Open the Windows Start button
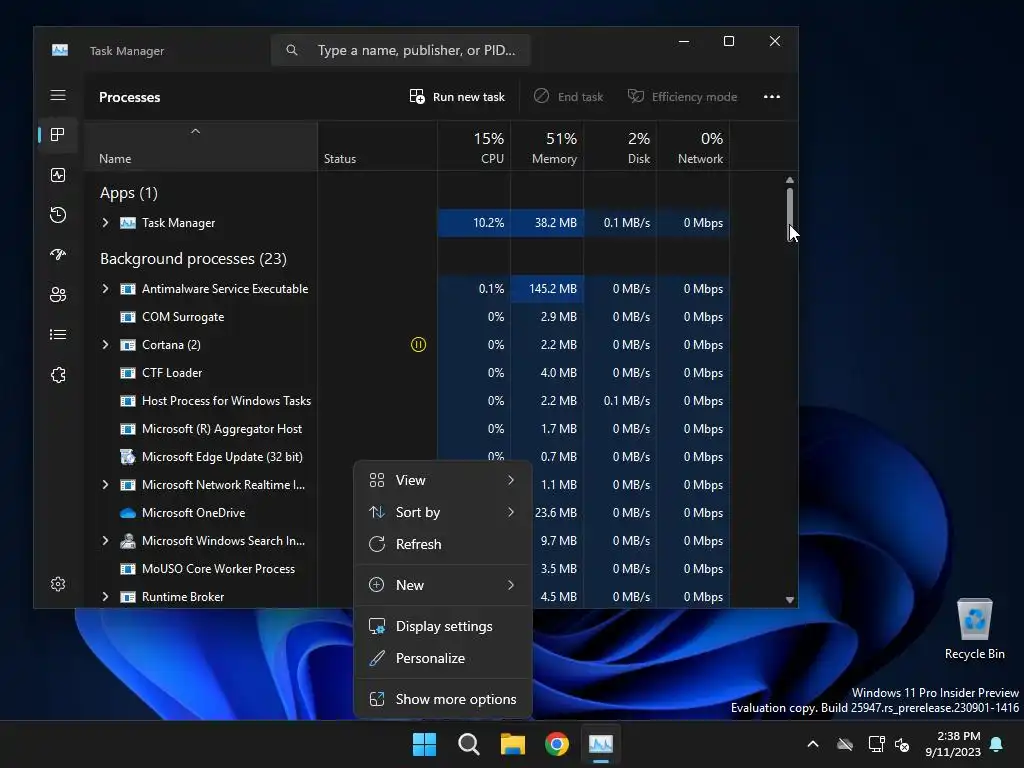Image resolution: width=1024 pixels, height=768 pixels. [424, 744]
